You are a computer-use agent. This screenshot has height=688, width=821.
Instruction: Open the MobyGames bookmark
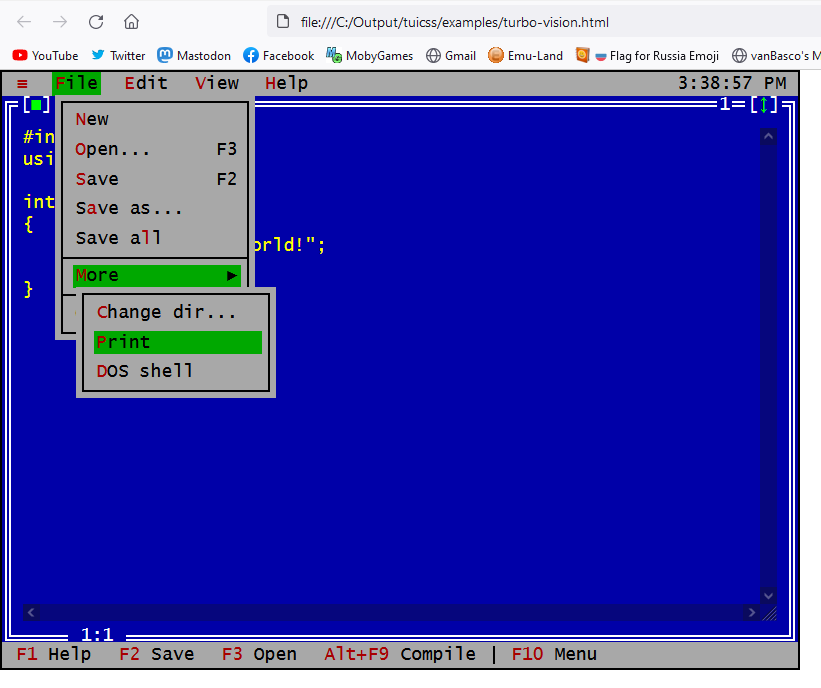369,56
